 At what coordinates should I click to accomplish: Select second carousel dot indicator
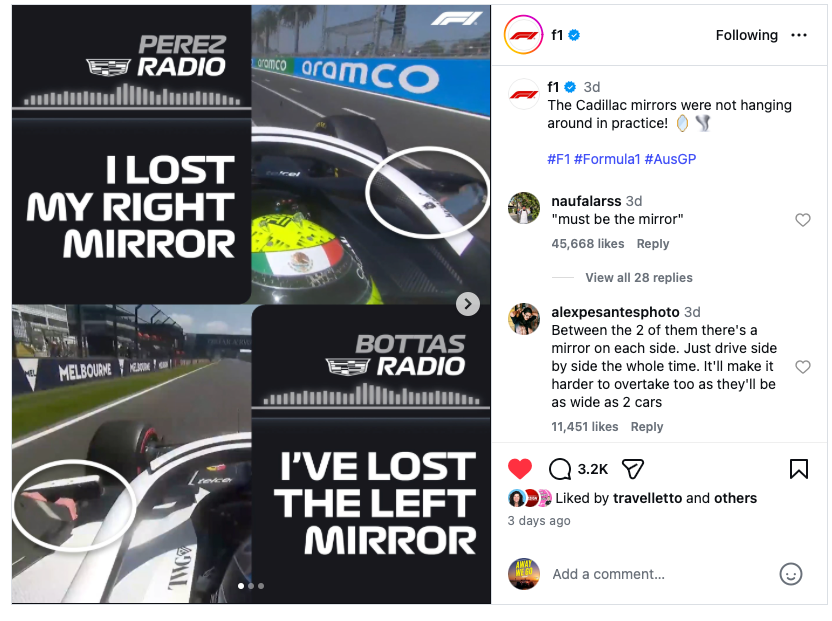251,586
